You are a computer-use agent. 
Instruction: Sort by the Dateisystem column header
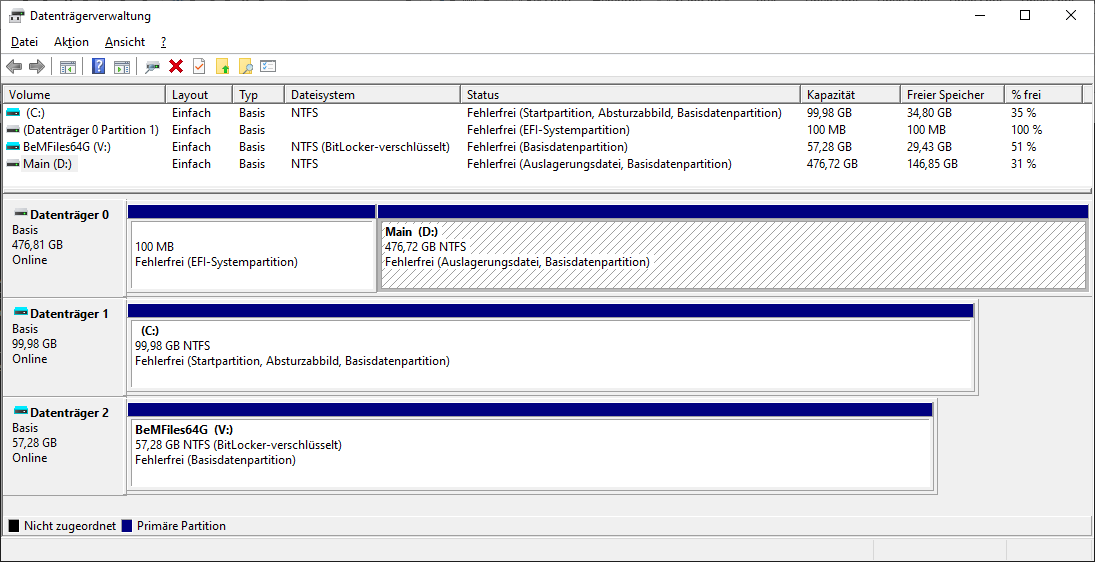[373, 95]
